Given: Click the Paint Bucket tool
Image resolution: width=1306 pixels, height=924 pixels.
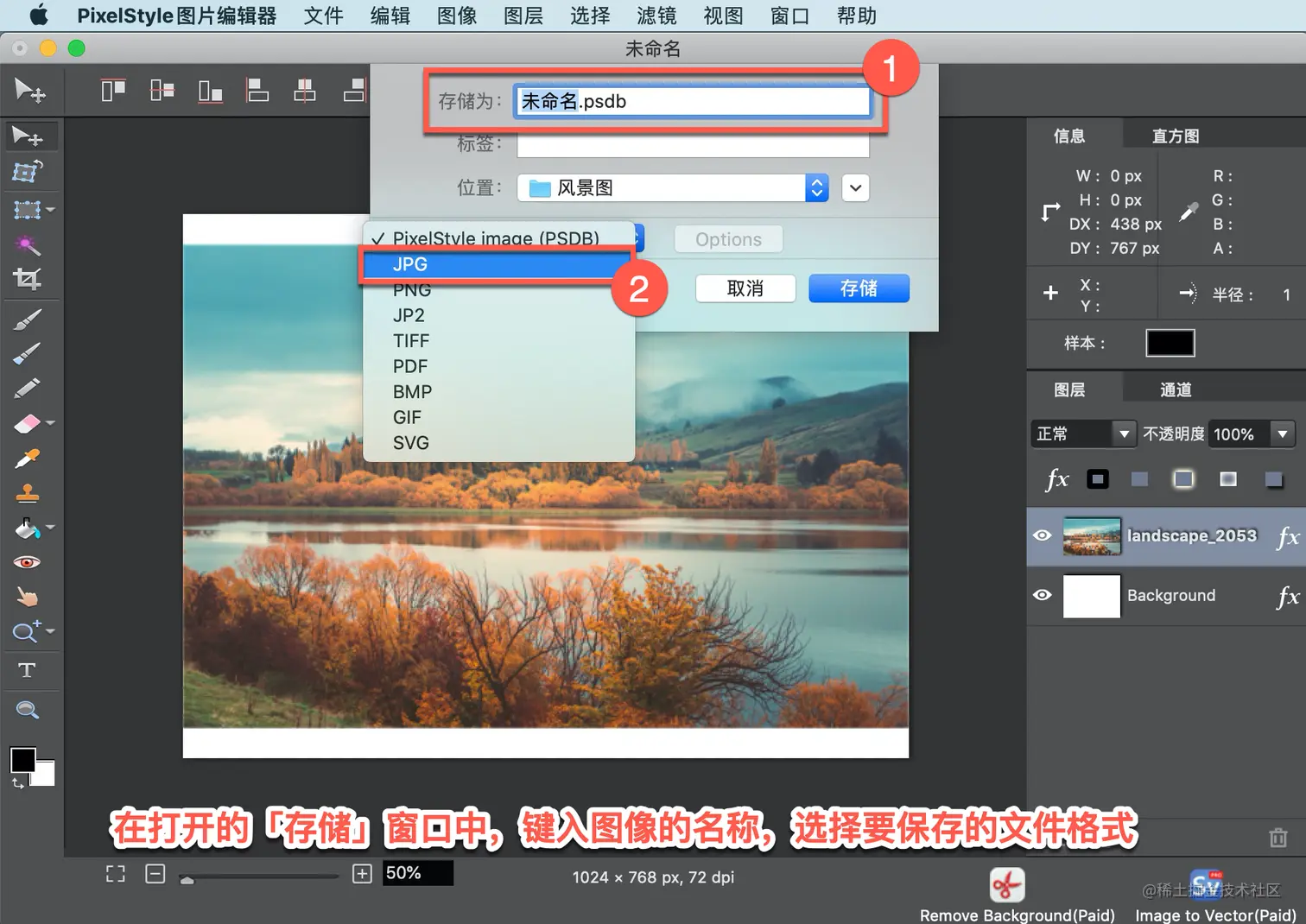Looking at the screenshot, I should pyautogui.click(x=27, y=528).
